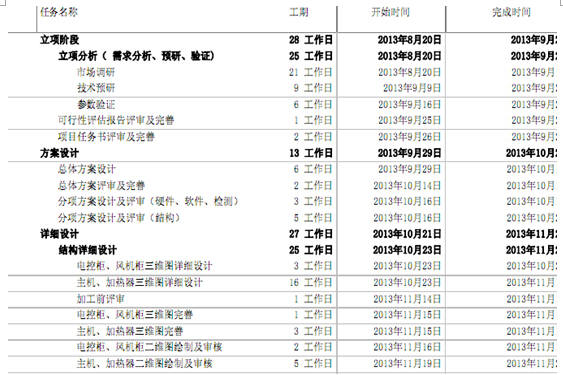The width and height of the screenshot is (563, 375).
Task: Click task 电控柜、风机柜三维图详细设计
Action: (144, 266)
